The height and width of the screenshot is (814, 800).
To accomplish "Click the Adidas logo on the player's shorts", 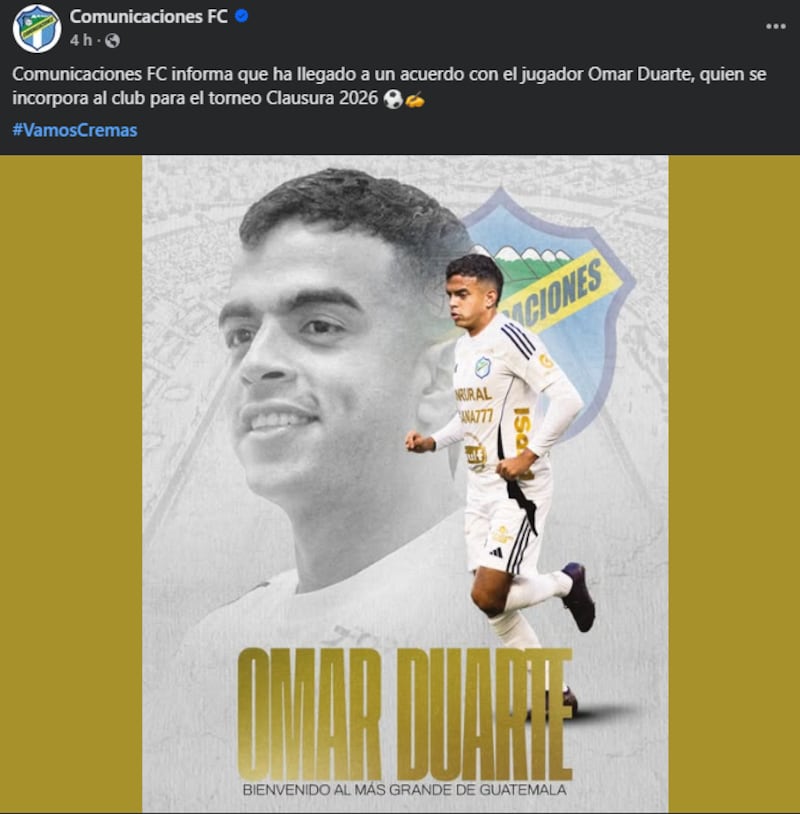I will pos(496,552).
